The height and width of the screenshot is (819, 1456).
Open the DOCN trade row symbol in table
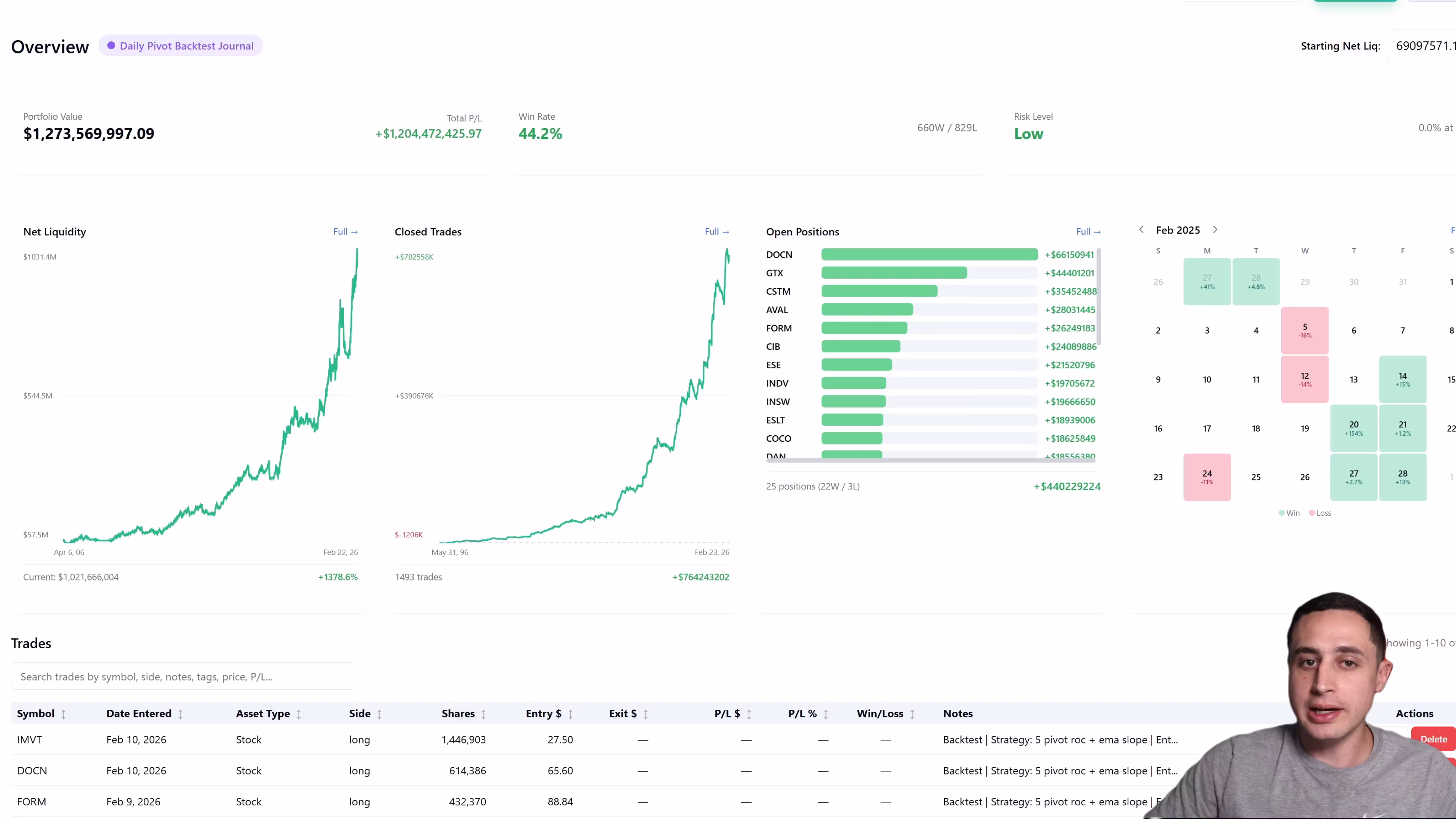(31, 770)
